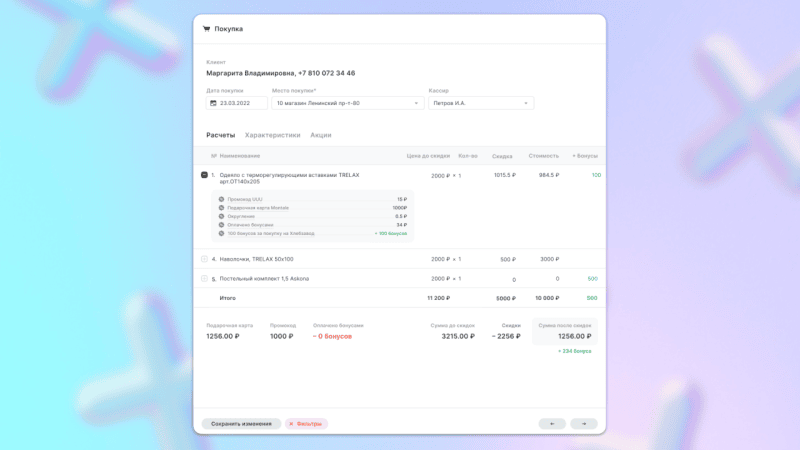Click the icon next to Подарочная карта Montale
This screenshot has width=800, height=450.
221,208
